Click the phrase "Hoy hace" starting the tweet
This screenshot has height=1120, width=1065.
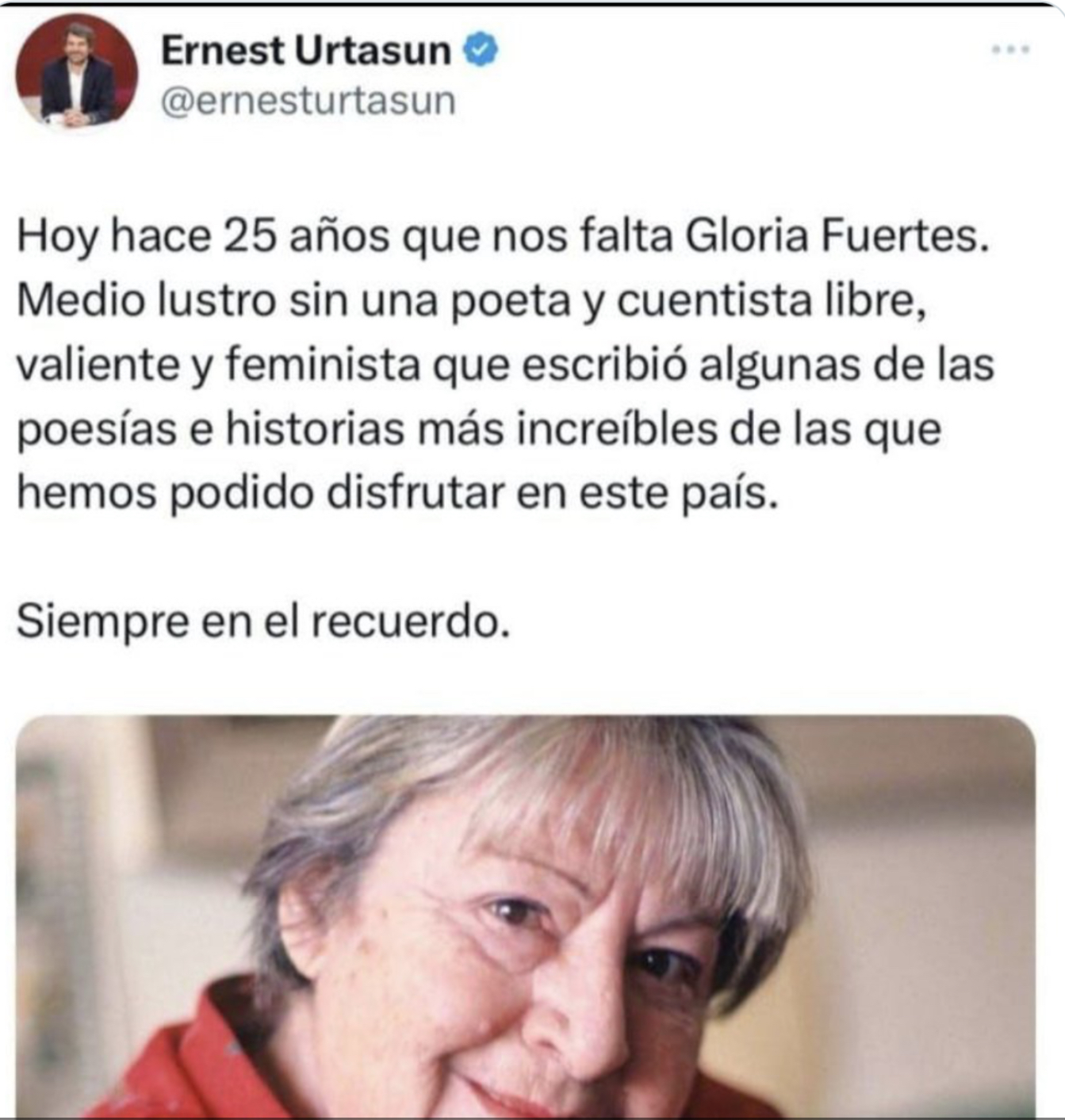click(114, 236)
